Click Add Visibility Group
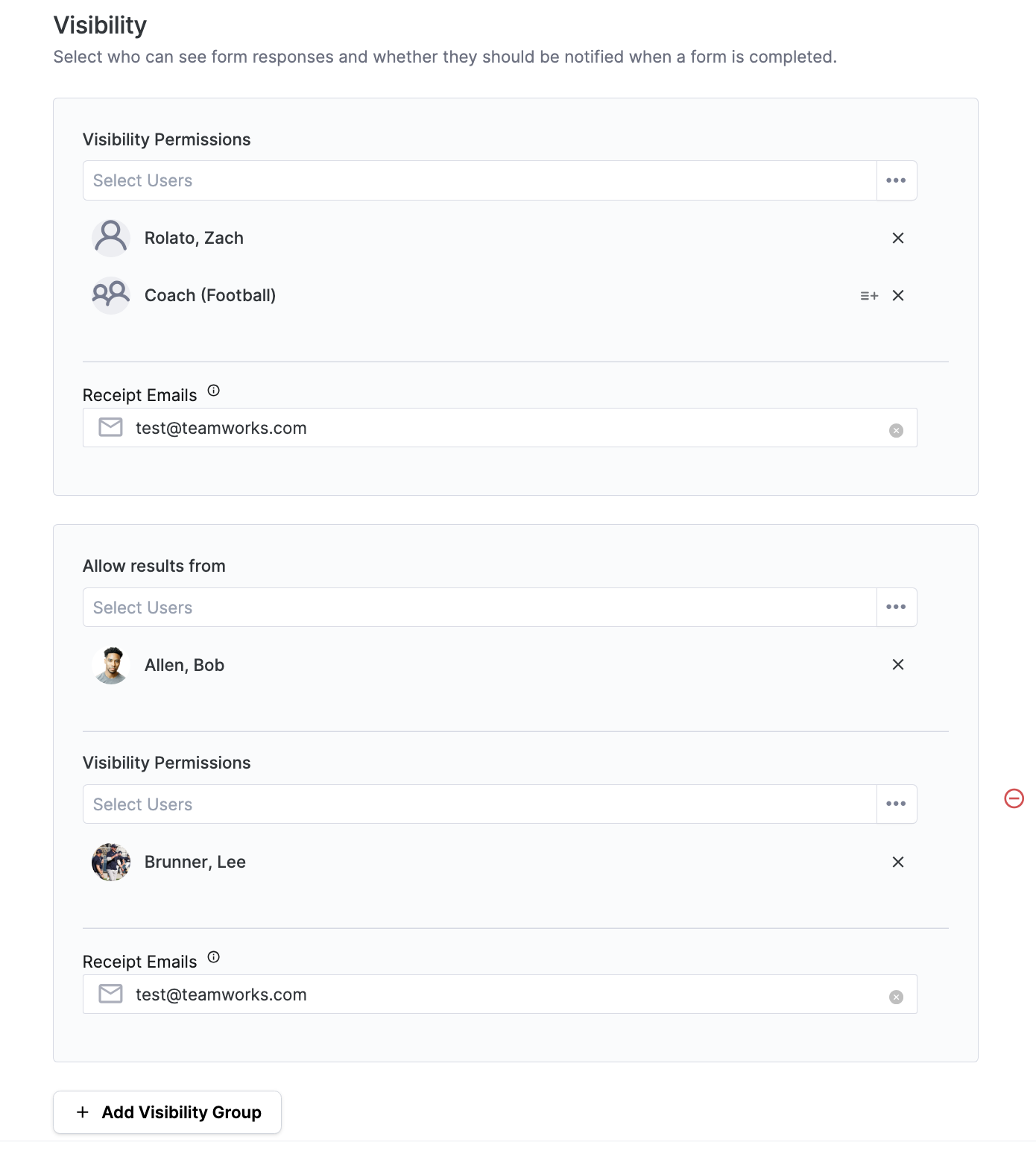This screenshot has width=1036, height=1160. 166,1112
